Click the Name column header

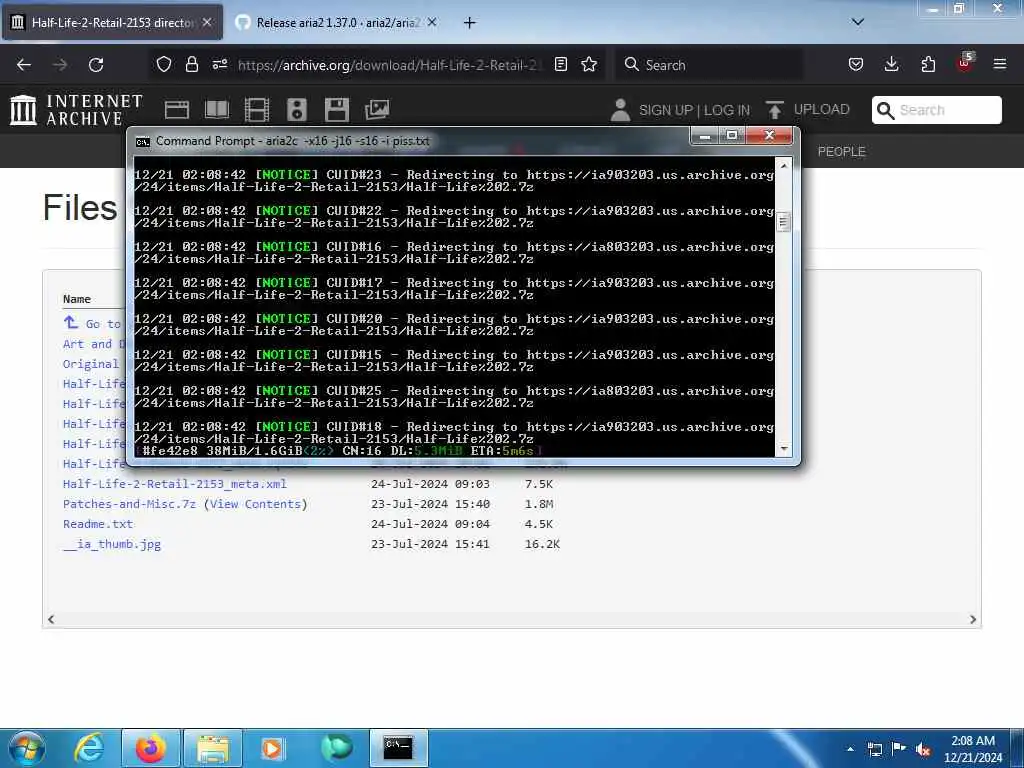click(x=76, y=299)
